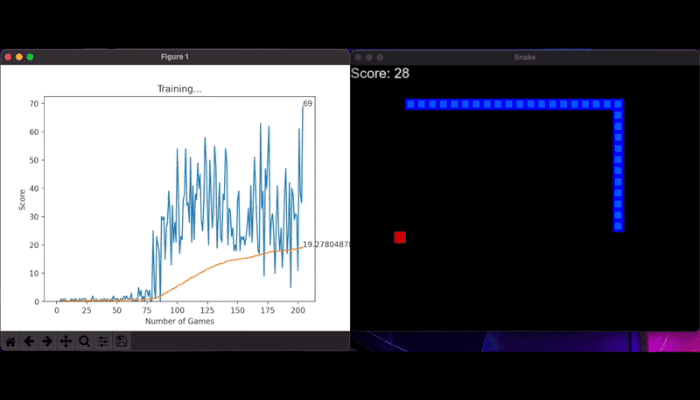Go back to previous plot view

[29, 341]
